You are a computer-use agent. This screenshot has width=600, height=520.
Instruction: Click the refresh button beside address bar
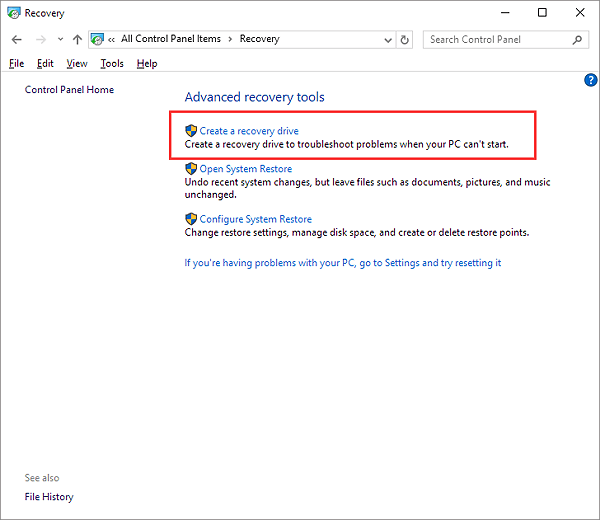click(405, 40)
